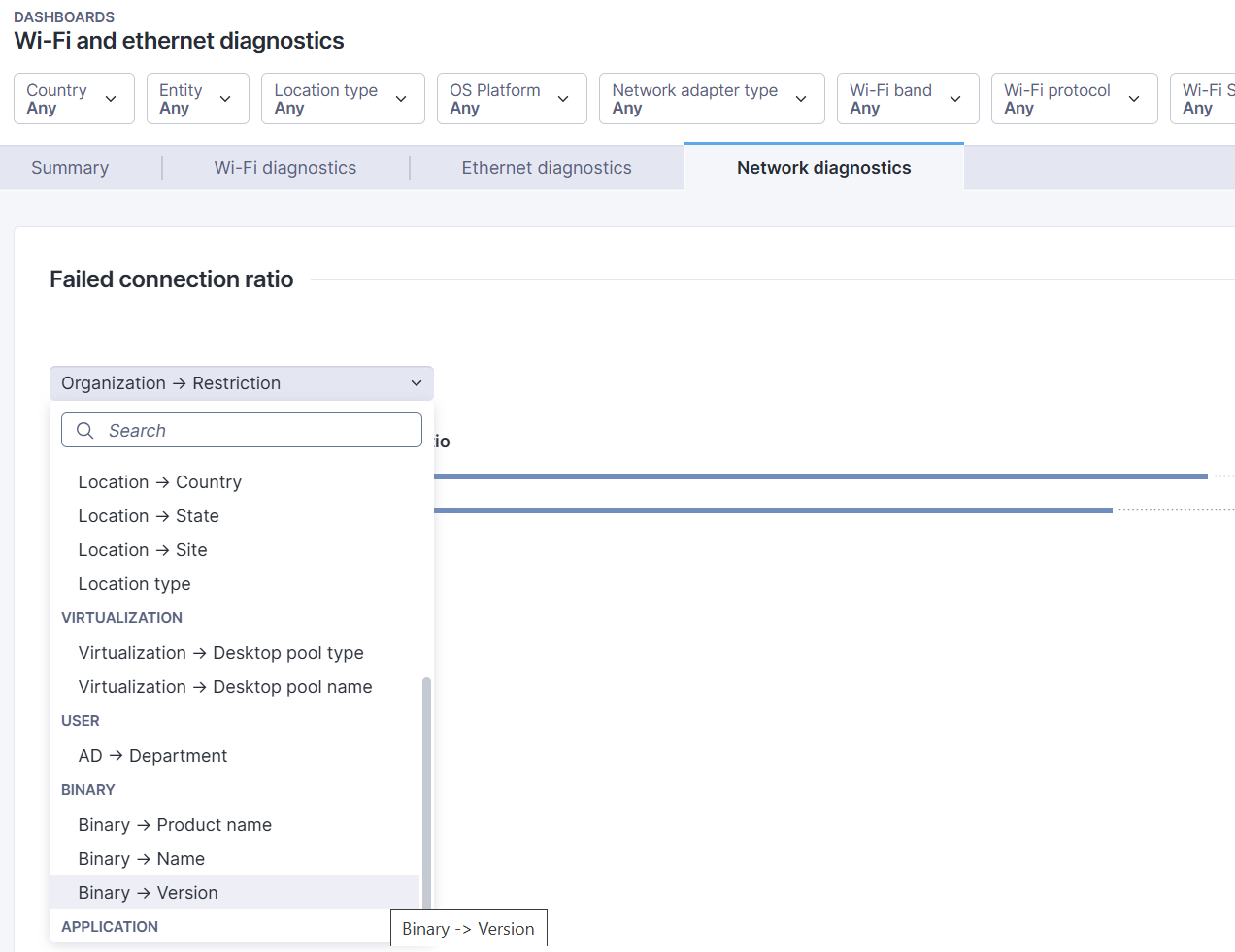Open the Country filter dropdown
The width and height of the screenshot is (1235, 952).
click(x=74, y=99)
